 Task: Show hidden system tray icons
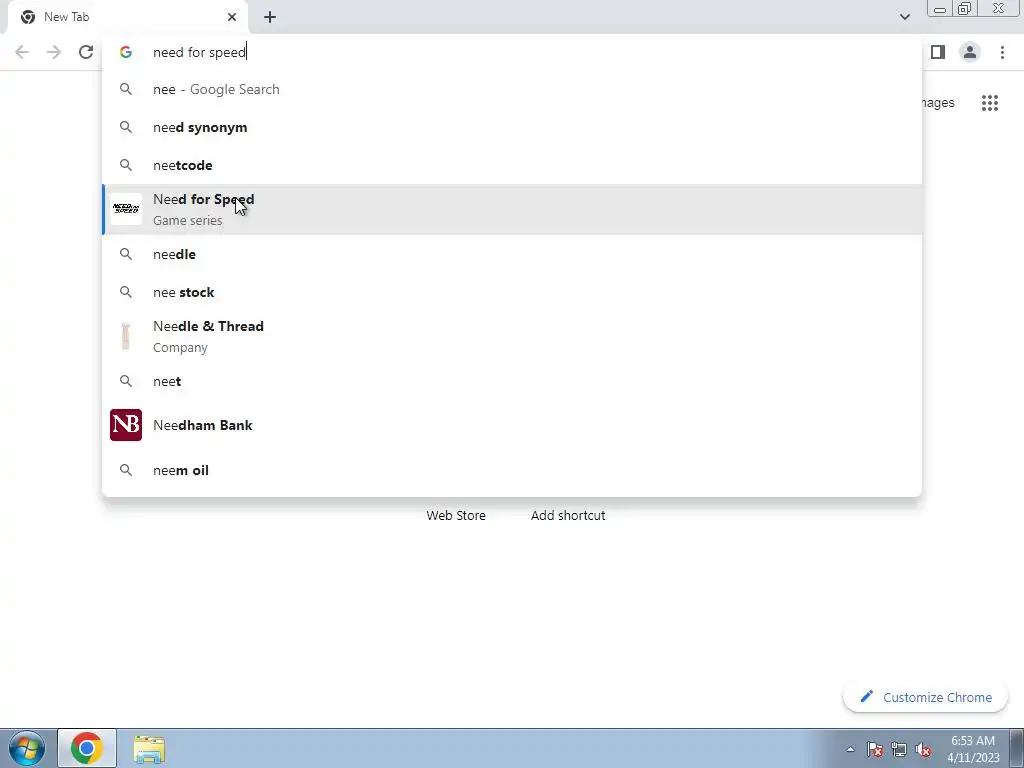pos(850,749)
